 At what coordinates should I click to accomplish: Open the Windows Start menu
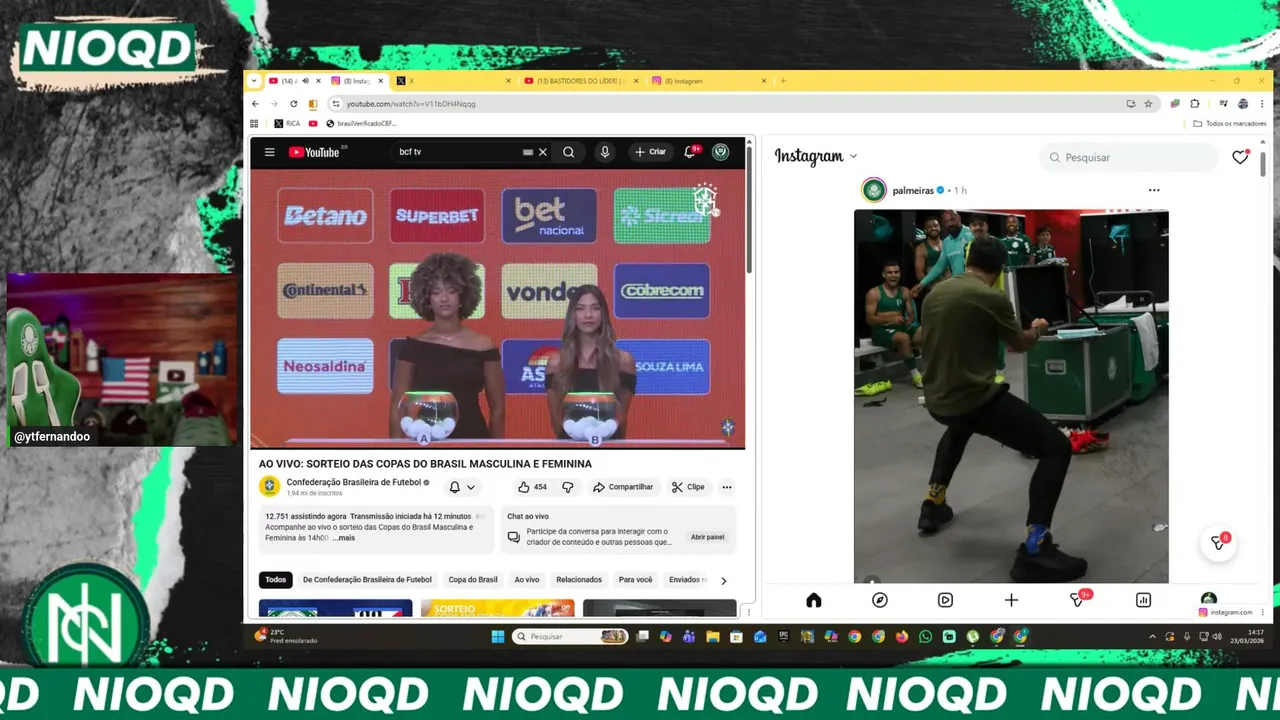[498, 636]
